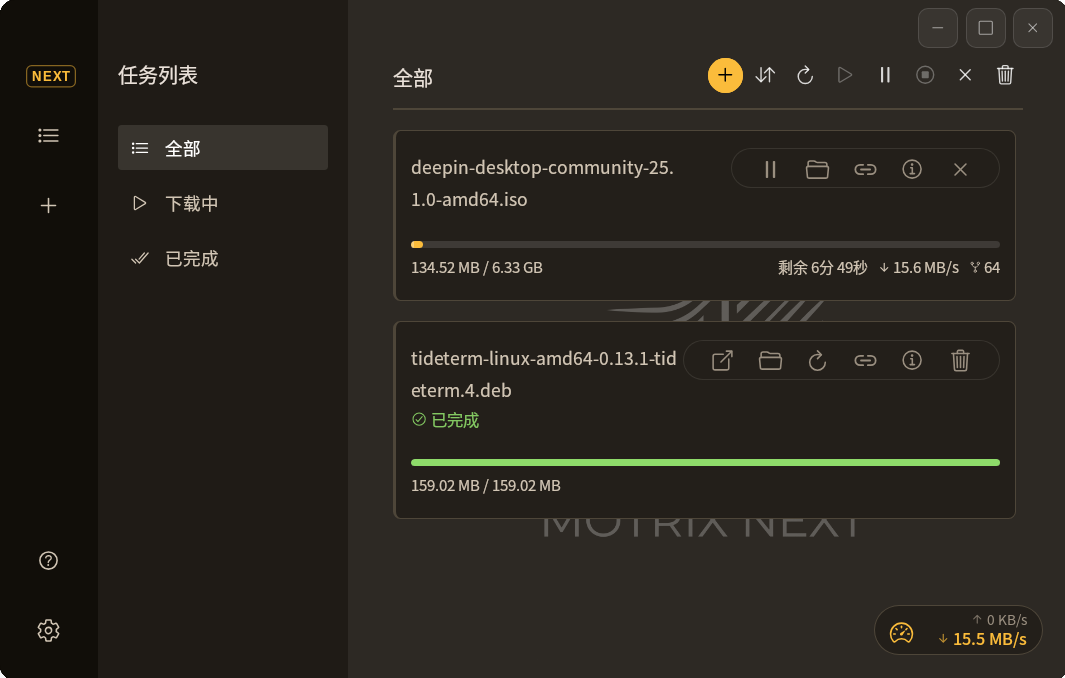Toggle sort order of the task list
Viewport: 1065px width, 678px height.
coord(765,75)
